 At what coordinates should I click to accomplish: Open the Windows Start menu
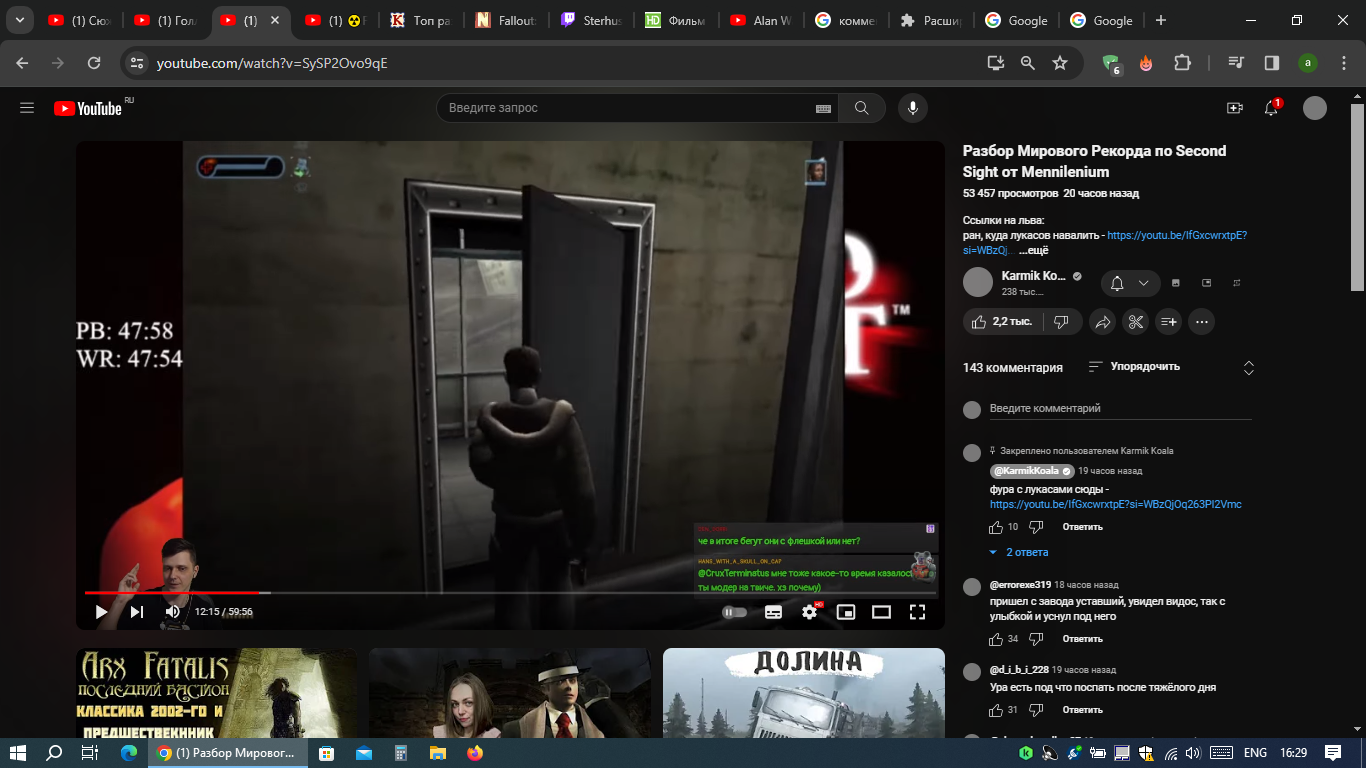(x=18, y=753)
